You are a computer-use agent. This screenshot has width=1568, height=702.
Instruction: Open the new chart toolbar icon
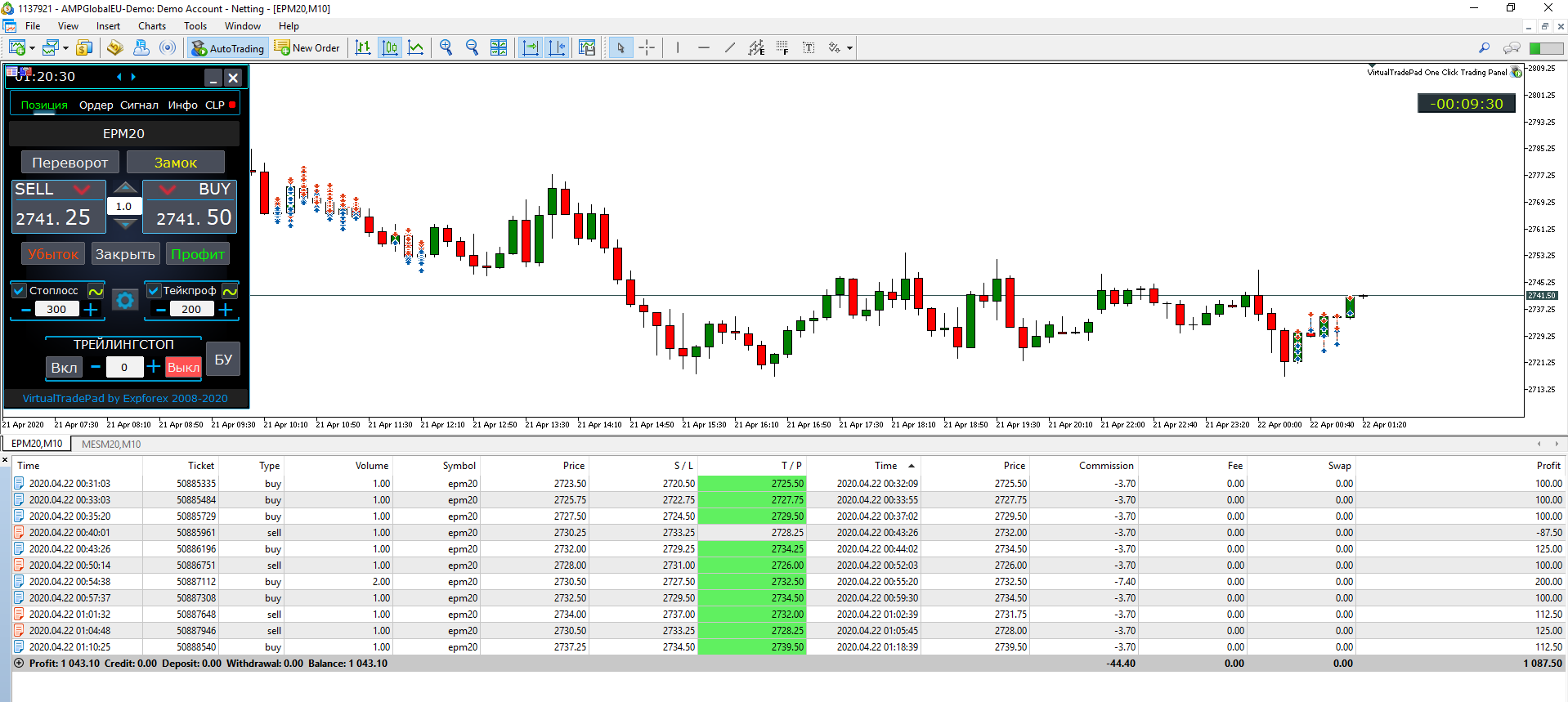(16, 48)
